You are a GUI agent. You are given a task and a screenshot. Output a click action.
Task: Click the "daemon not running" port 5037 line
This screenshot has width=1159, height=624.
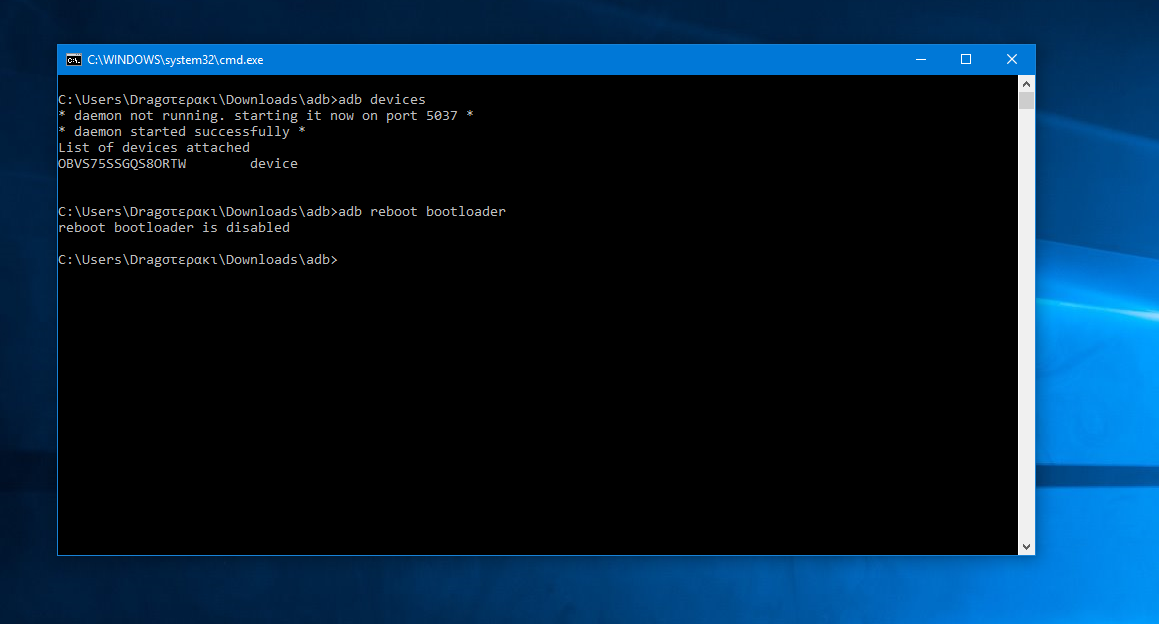click(265, 115)
